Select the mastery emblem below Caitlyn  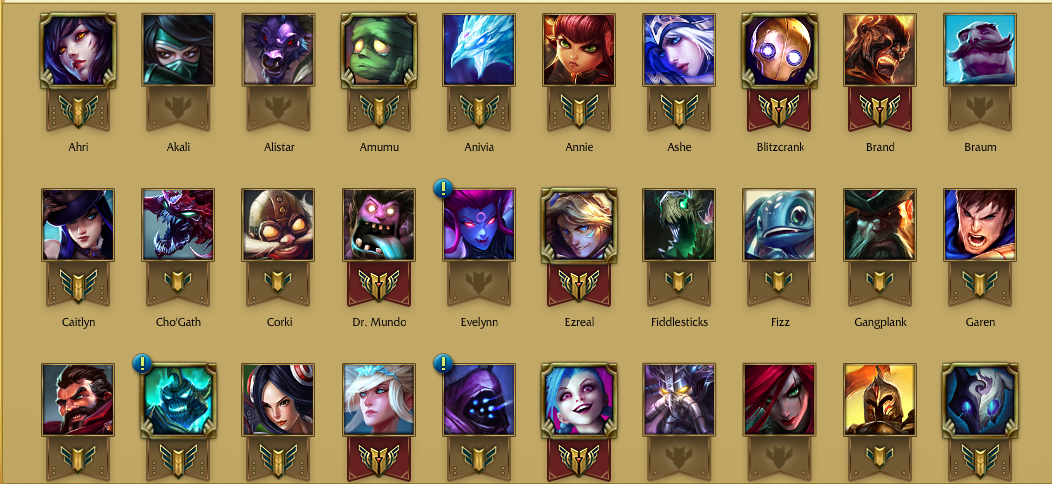[x=78, y=285]
